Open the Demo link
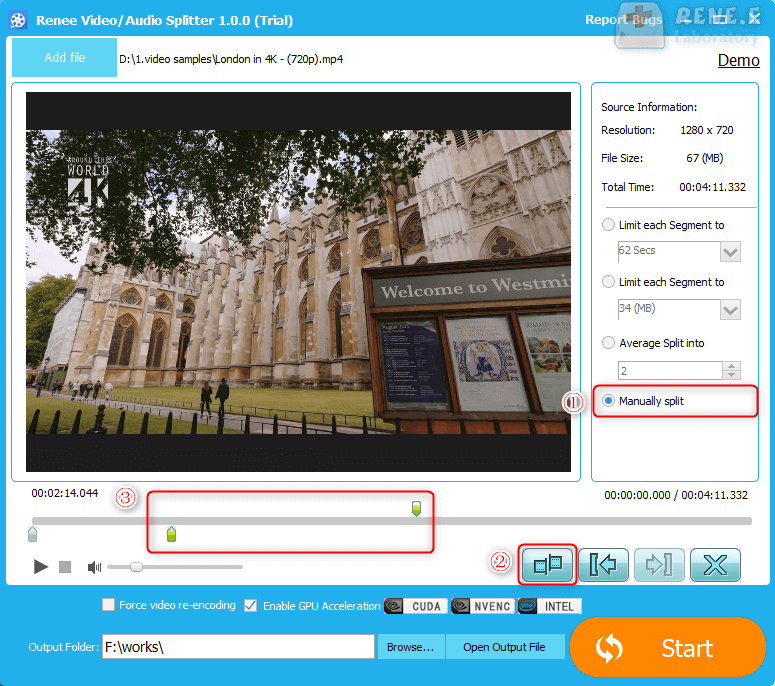The image size is (775, 686). point(738,60)
